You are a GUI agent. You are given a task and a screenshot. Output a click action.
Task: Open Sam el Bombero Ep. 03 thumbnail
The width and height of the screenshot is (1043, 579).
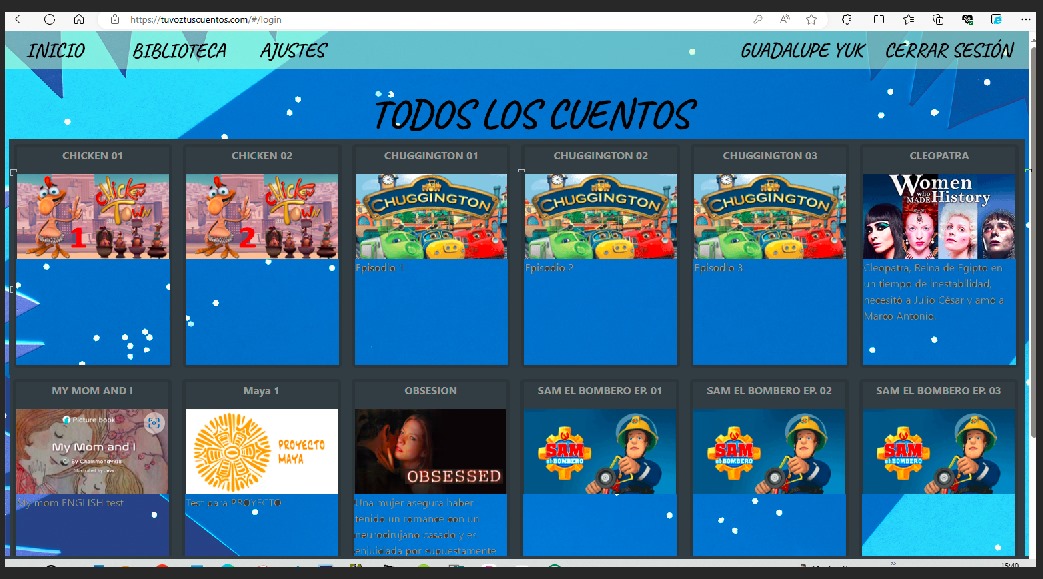(939, 451)
